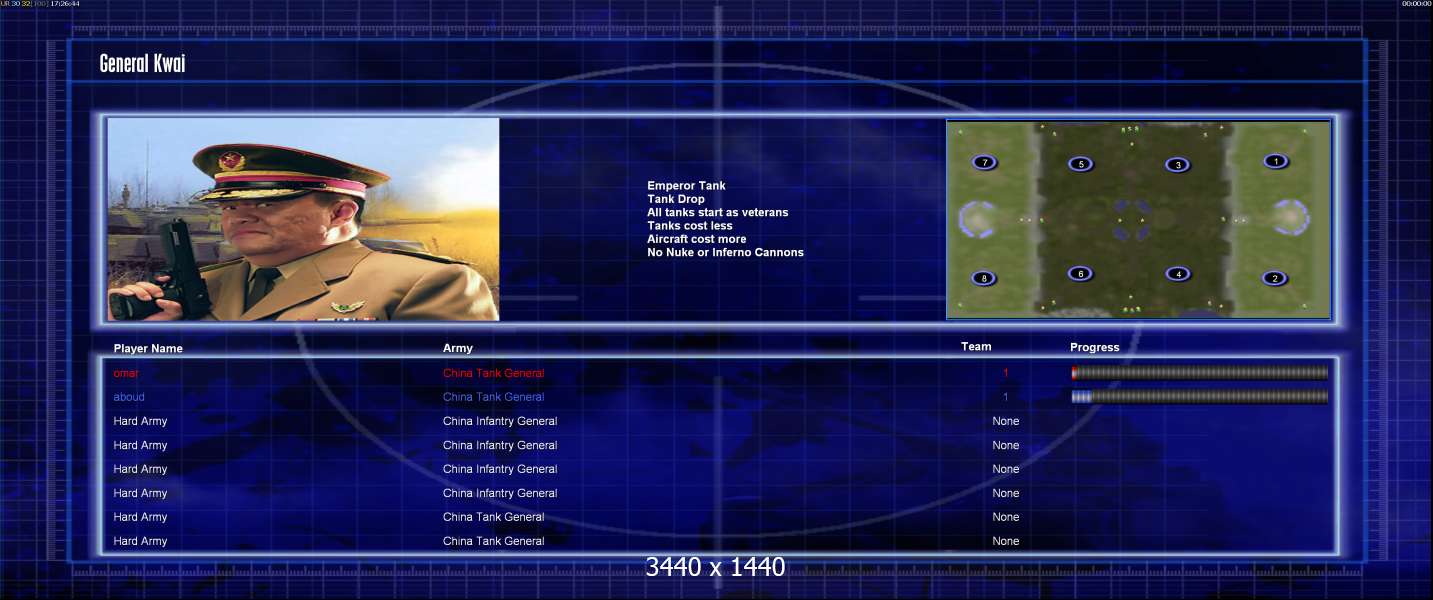Viewport: 1433px width, 600px height.
Task: Click omar's China Tank General army
Action: click(494, 373)
